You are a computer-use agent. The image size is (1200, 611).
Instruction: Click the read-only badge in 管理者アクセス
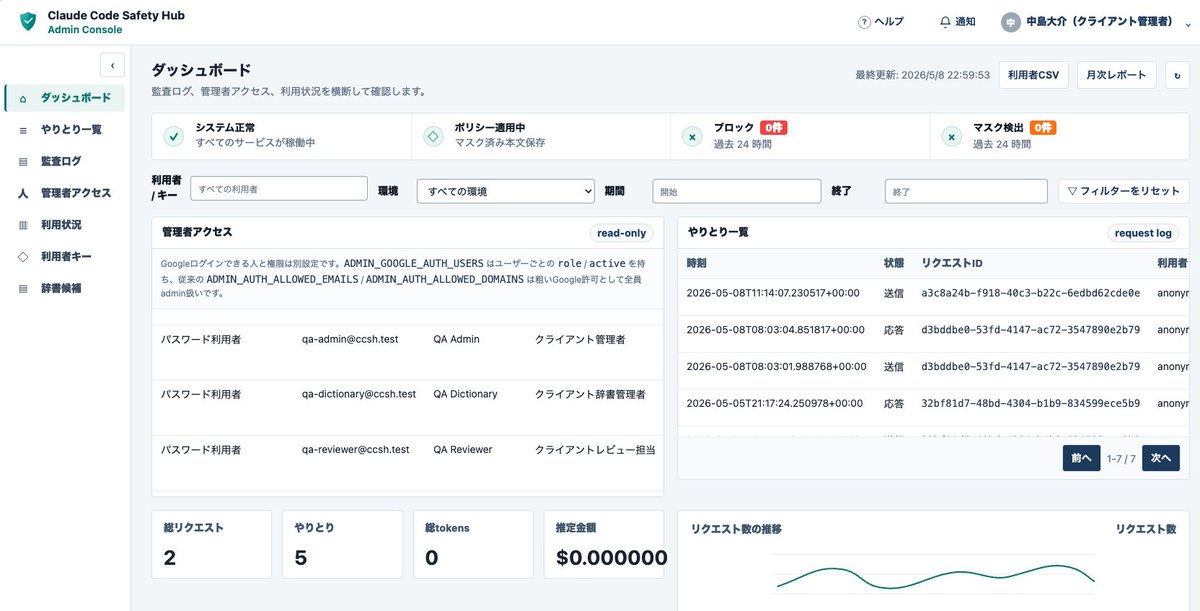(621, 233)
